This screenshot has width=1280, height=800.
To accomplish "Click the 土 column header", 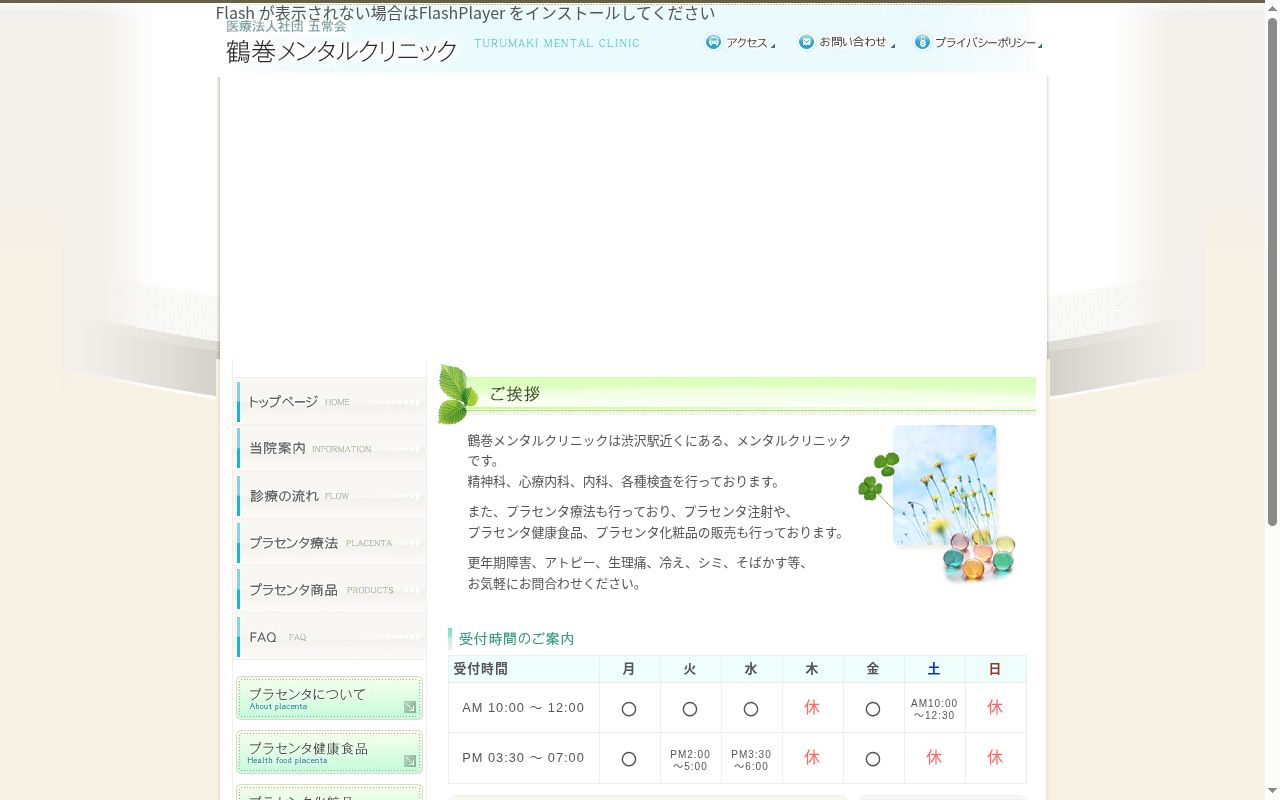I will coord(934,669).
